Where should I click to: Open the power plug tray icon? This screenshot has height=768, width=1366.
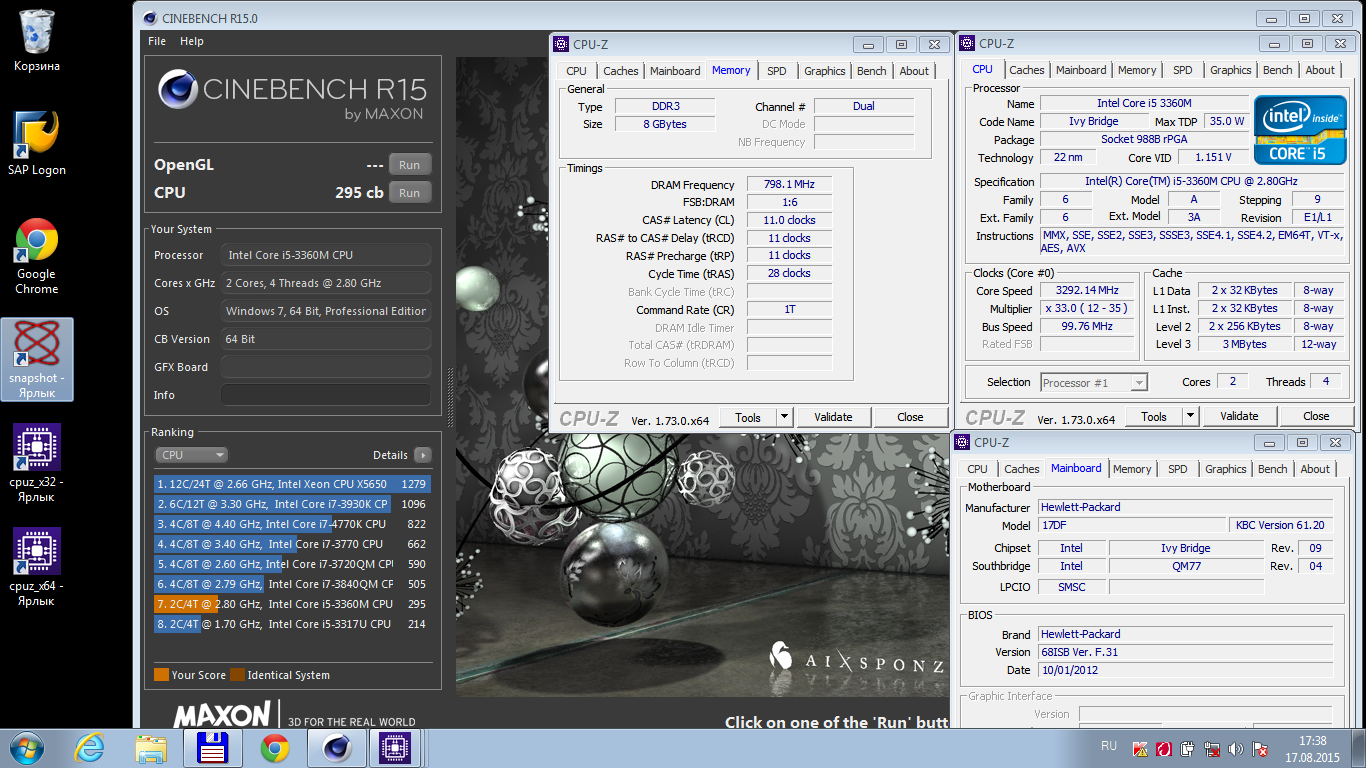pos(1188,748)
